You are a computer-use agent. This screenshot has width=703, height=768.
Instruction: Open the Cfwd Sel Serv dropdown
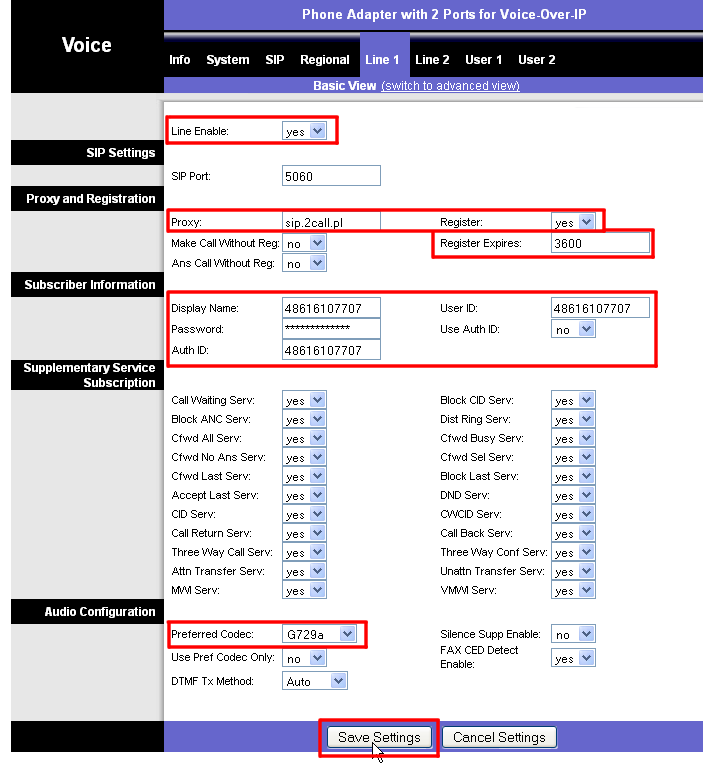(573, 457)
